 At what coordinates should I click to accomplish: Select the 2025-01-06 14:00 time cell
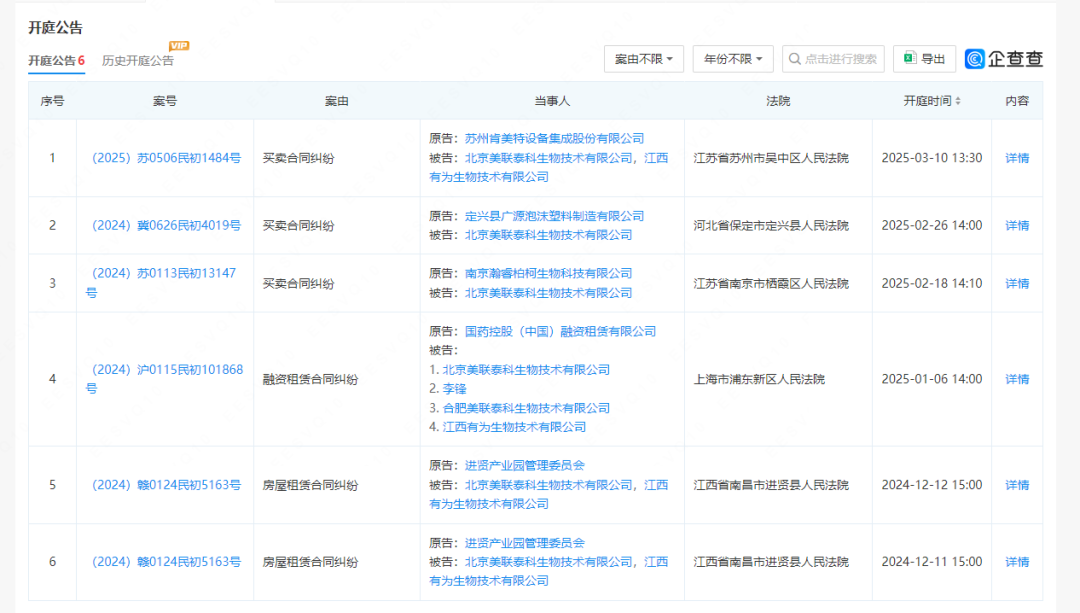click(932, 379)
